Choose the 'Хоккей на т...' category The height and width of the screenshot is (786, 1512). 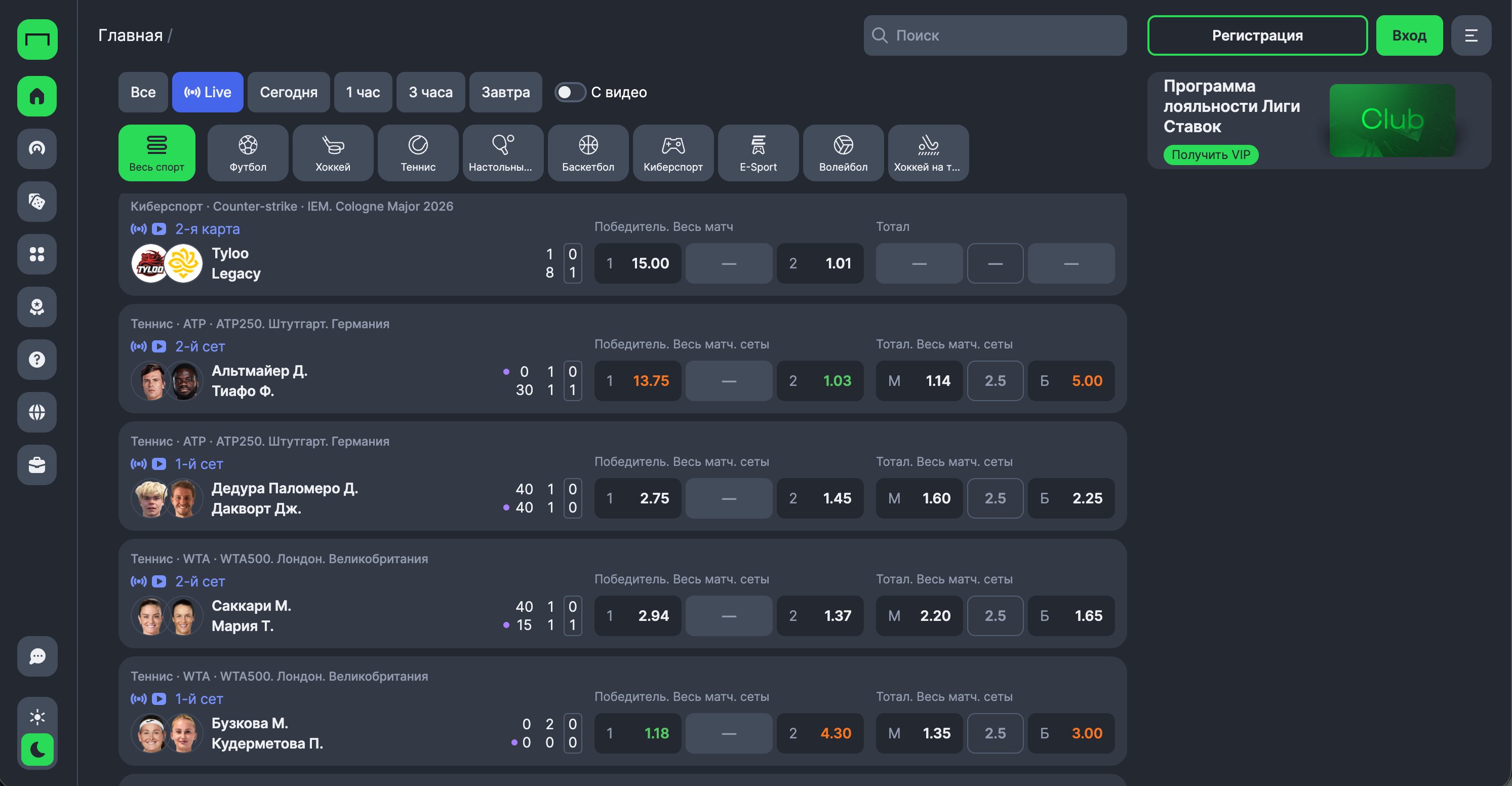tap(929, 152)
